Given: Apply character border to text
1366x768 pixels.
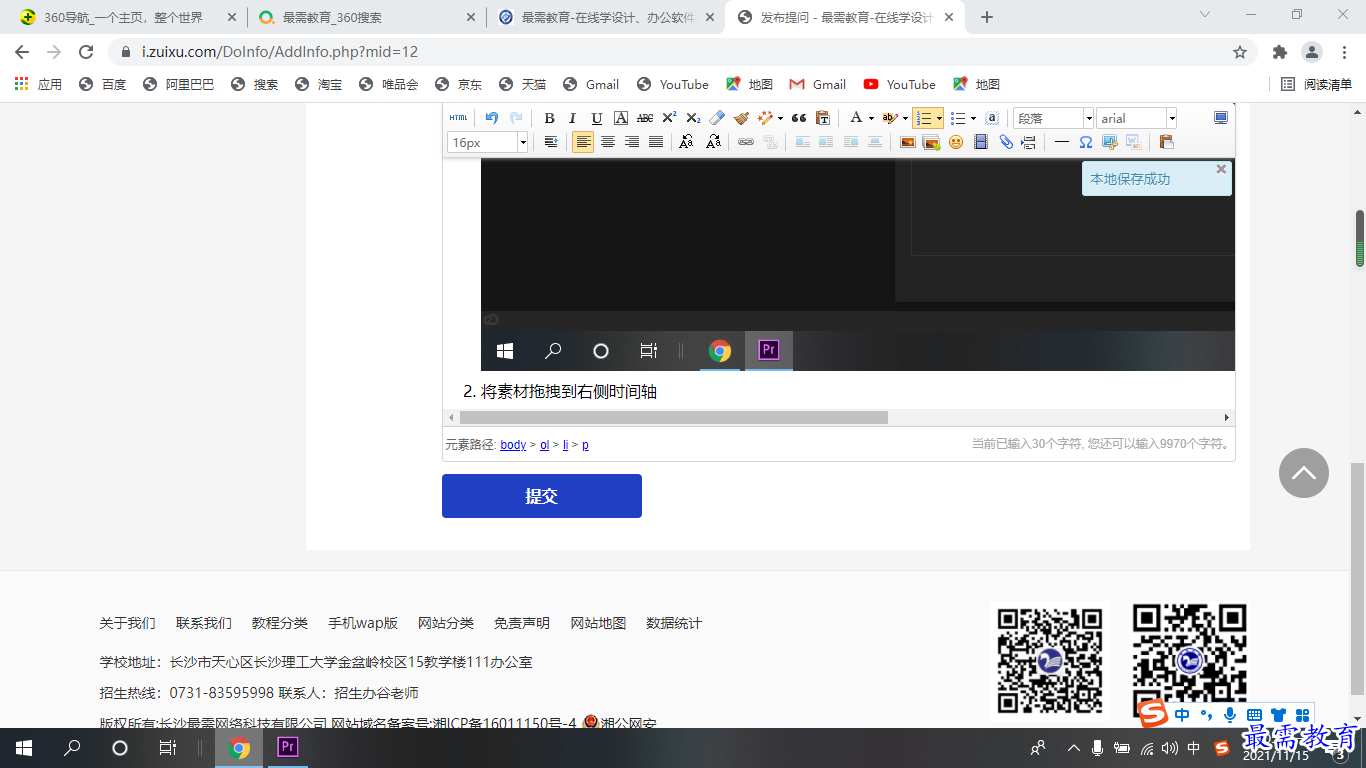Looking at the screenshot, I should 621,118.
